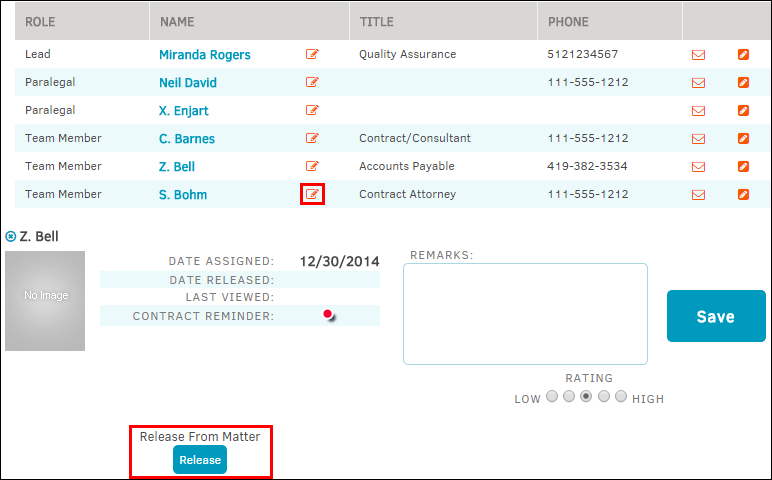The height and width of the screenshot is (480, 772).
Task: Click the Contract Attorney title cell
Action: [408, 194]
